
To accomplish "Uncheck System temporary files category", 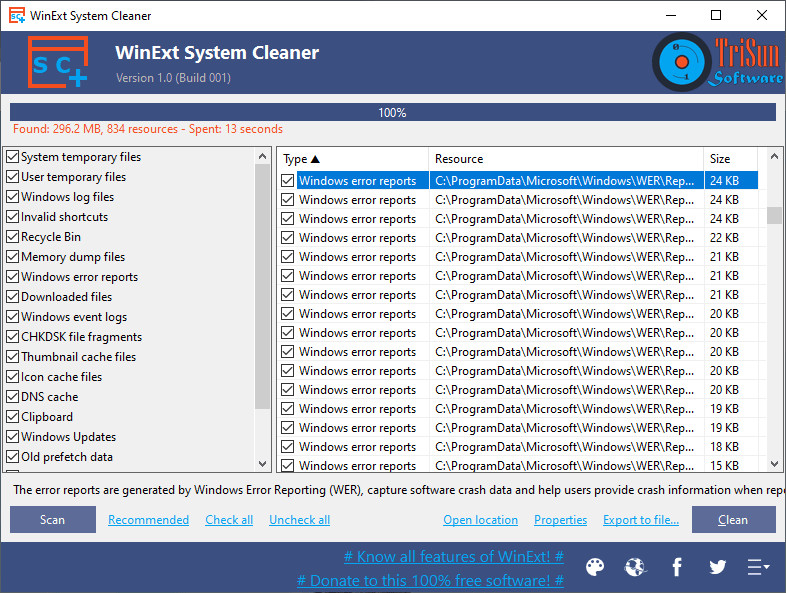I will [13, 157].
